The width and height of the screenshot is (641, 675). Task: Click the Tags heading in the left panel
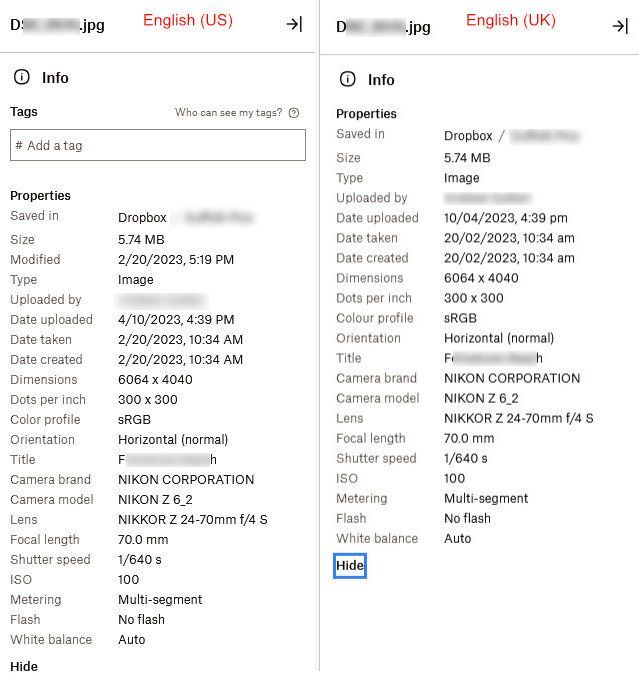[x=24, y=112]
